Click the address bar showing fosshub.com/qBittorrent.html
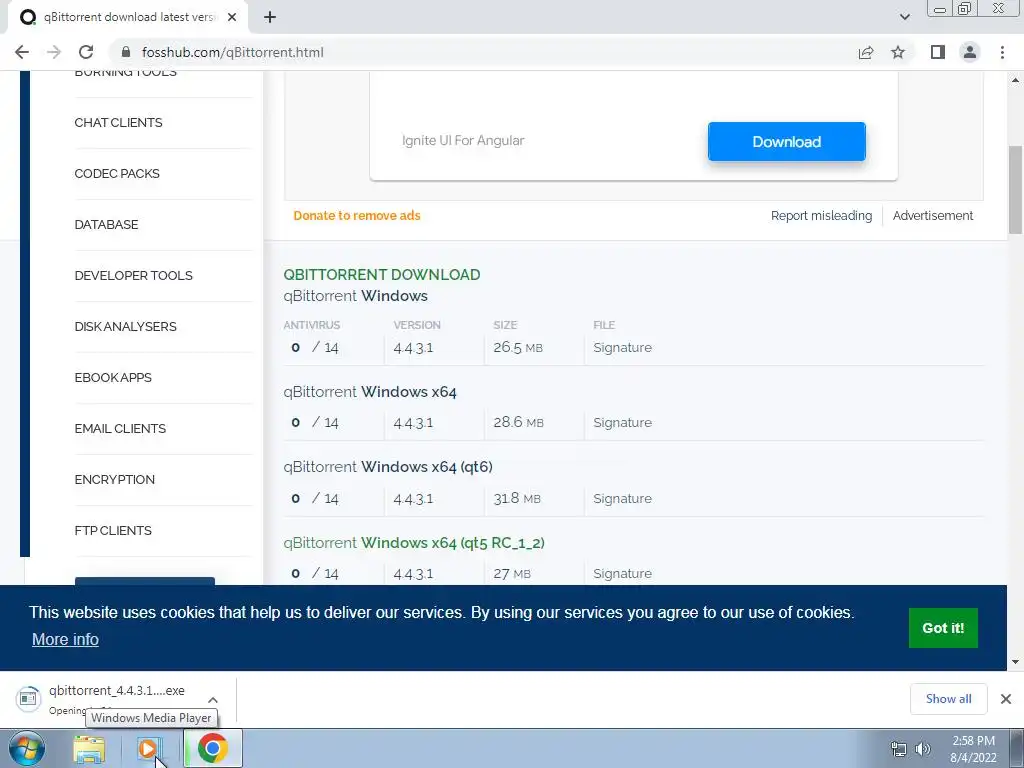1024x768 pixels. click(483, 52)
